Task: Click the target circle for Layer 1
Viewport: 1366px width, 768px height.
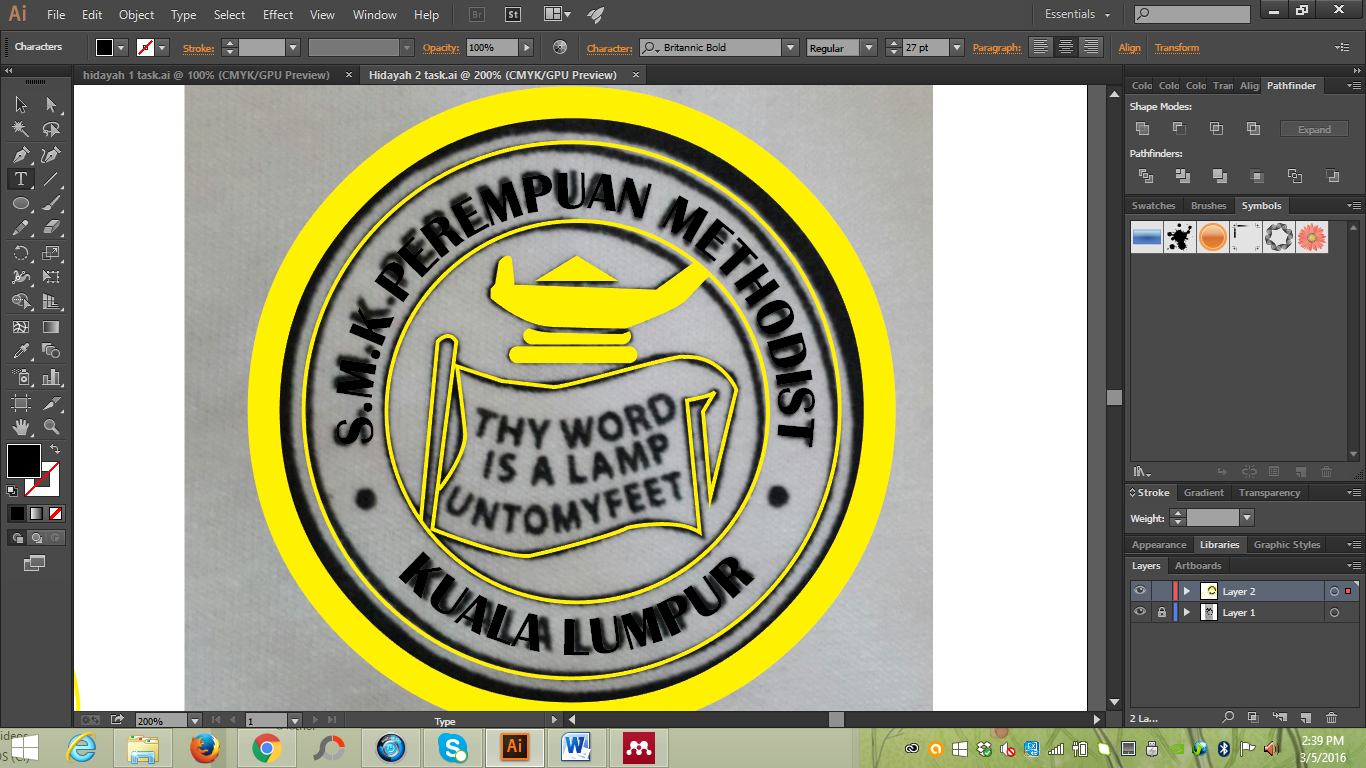Action: pyautogui.click(x=1334, y=612)
